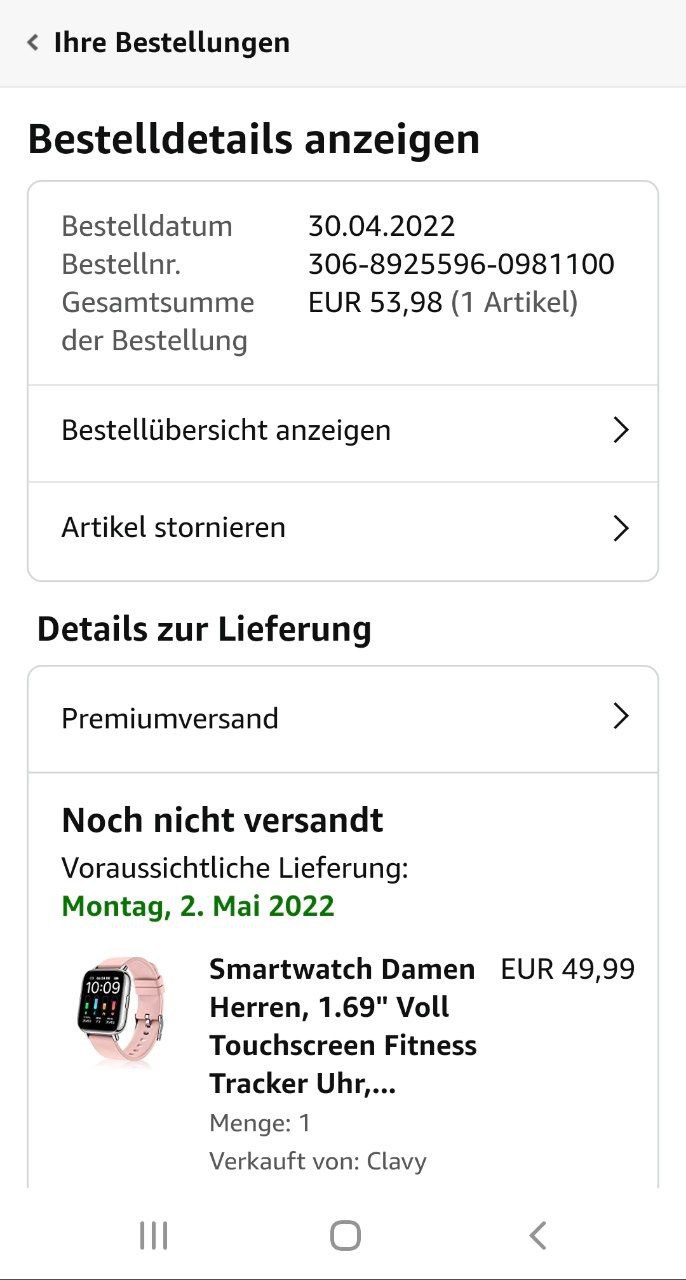Select order number 306-8925596-0981100
The image size is (686, 1280).
pyautogui.click(x=461, y=264)
